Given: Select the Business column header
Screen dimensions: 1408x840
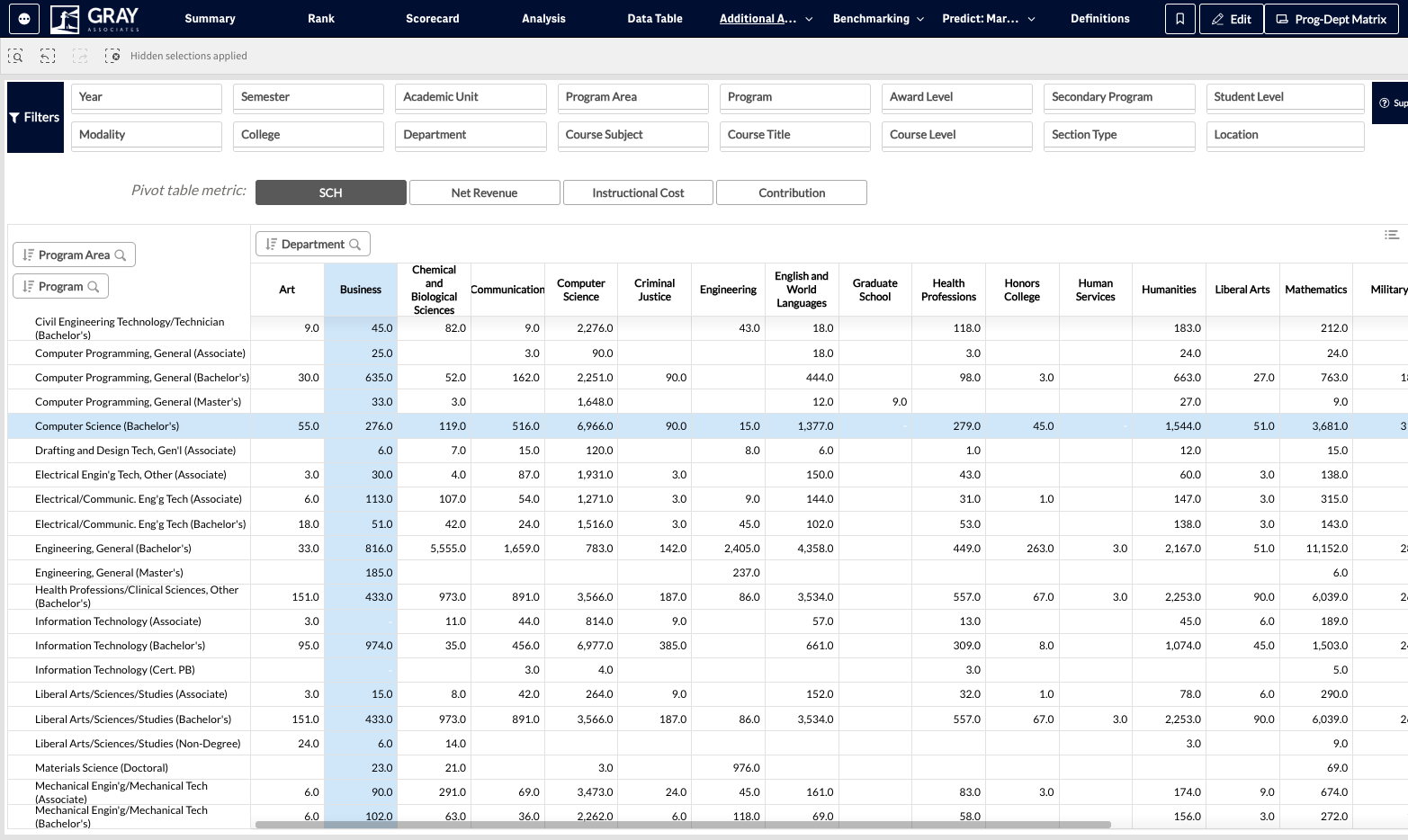Looking at the screenshot, I should (x=361, y=290).
